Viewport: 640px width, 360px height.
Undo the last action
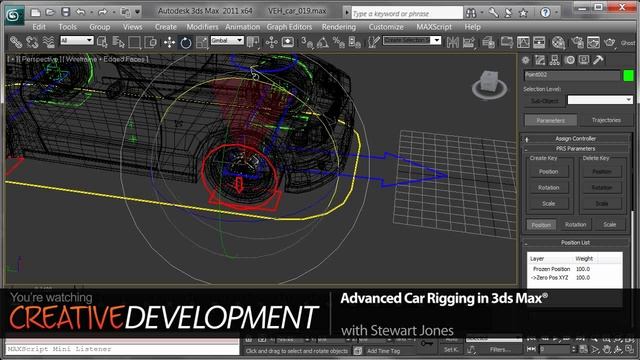[x=80, y=12]
